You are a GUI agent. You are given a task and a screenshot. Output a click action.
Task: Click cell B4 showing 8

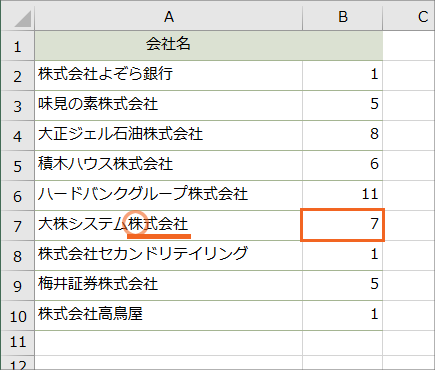343,136
